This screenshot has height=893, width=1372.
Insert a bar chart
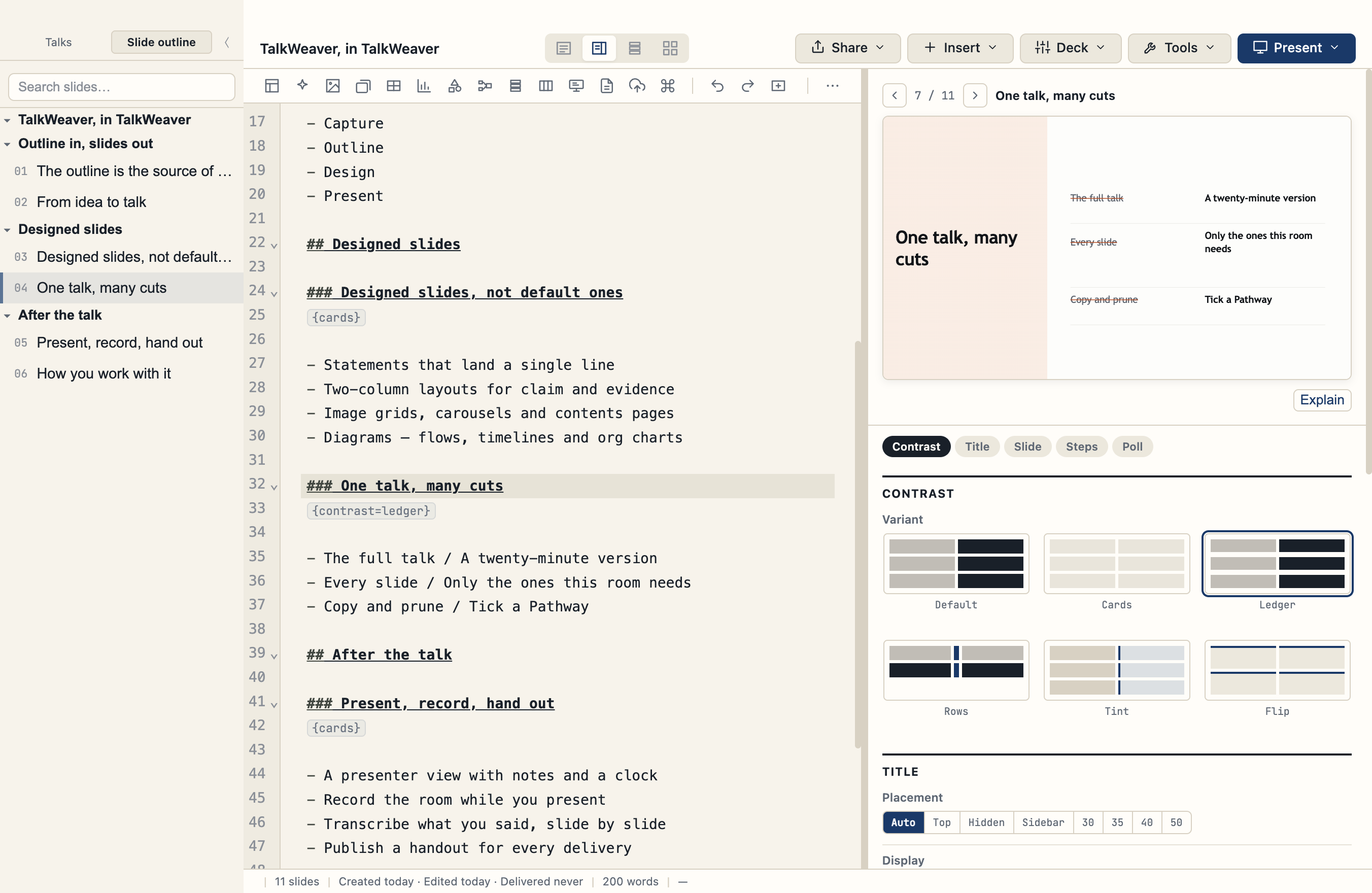click(x=424, y=86)
